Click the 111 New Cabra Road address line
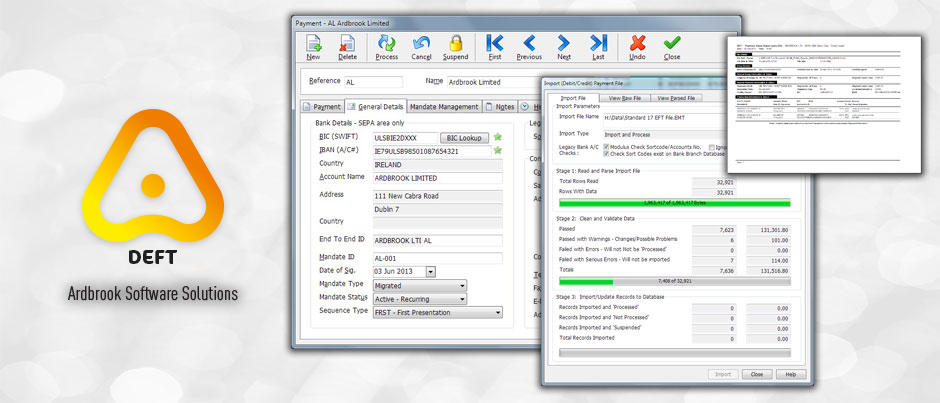The height and width of the screenshot is (403, 940). (x=438, y=196)
